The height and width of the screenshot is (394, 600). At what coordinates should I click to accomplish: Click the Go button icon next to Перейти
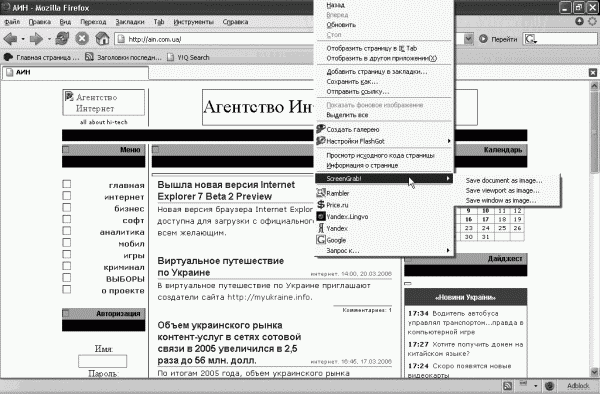click(x=483, y=39)
